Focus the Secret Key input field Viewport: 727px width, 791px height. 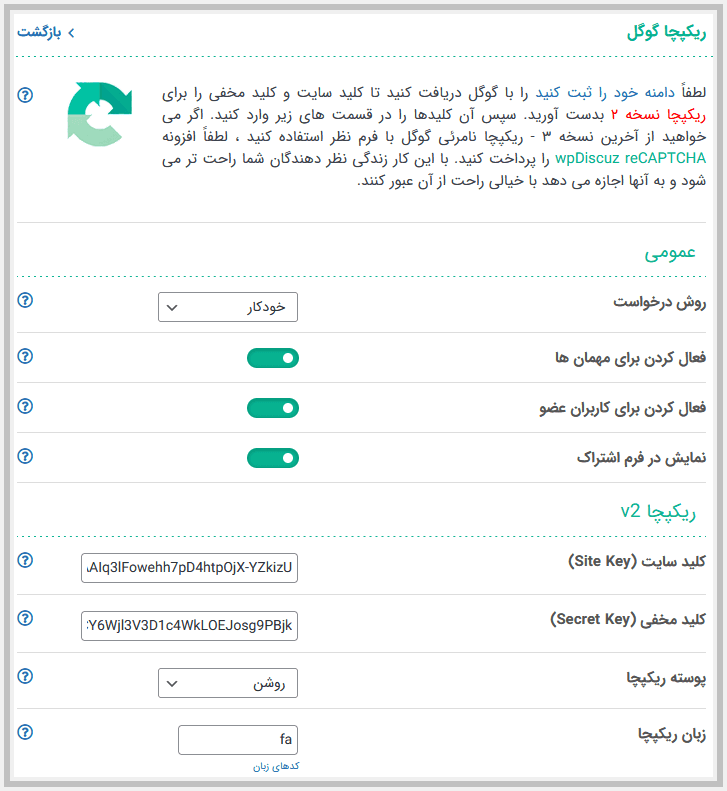tap(189, 626)
